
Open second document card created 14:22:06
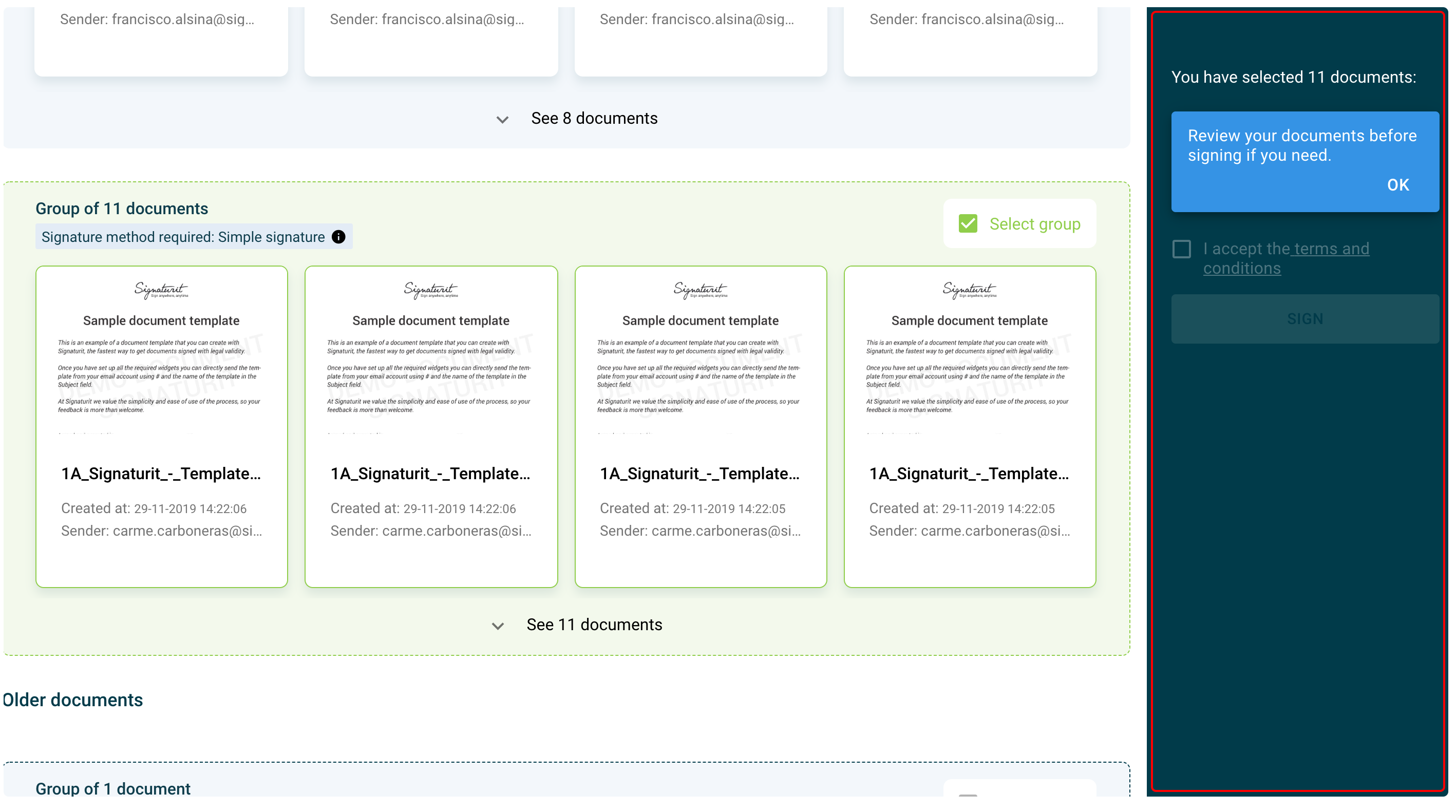tap(431, 427)
